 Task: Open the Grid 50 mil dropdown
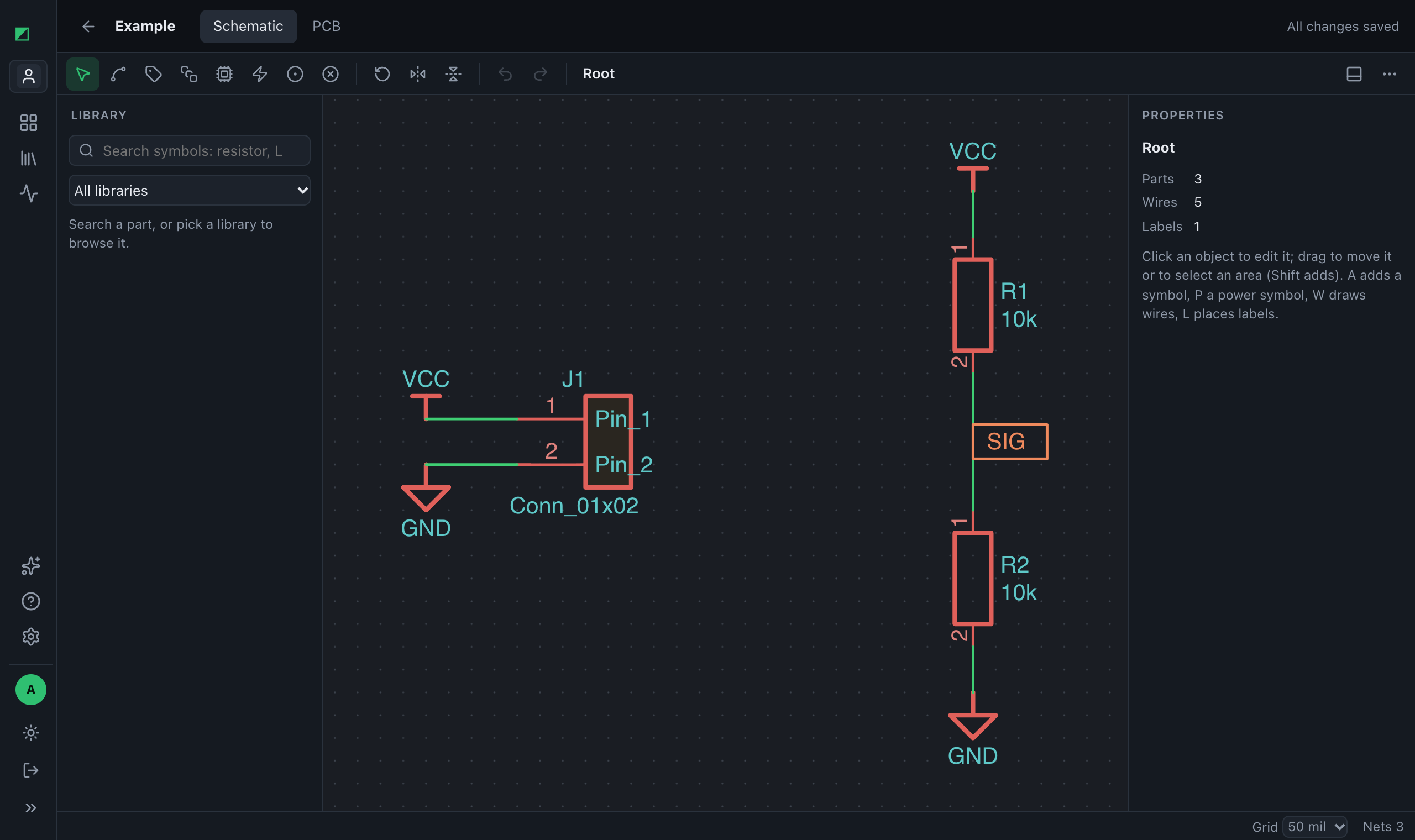[1316, 826]
